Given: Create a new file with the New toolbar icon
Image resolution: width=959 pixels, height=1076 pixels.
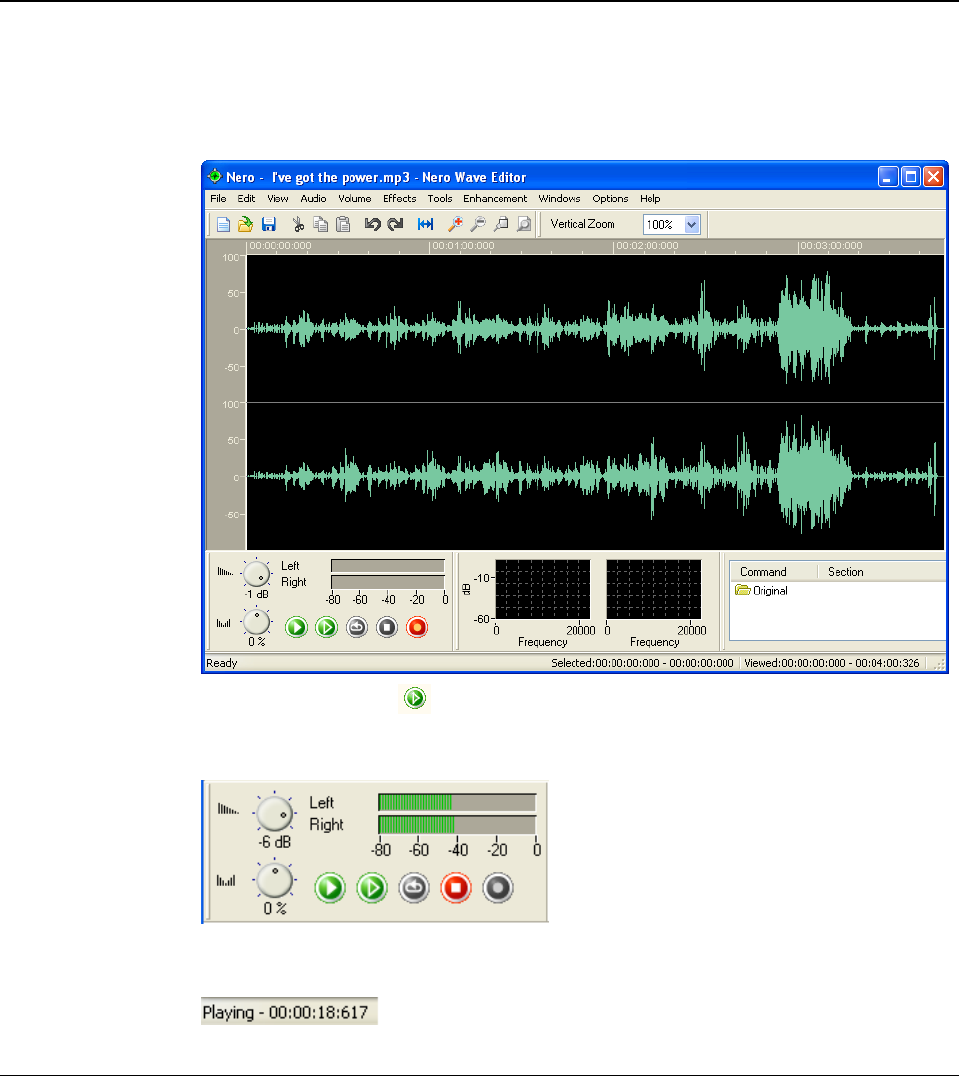Looking at the screenshot, I should pos(223,224).
